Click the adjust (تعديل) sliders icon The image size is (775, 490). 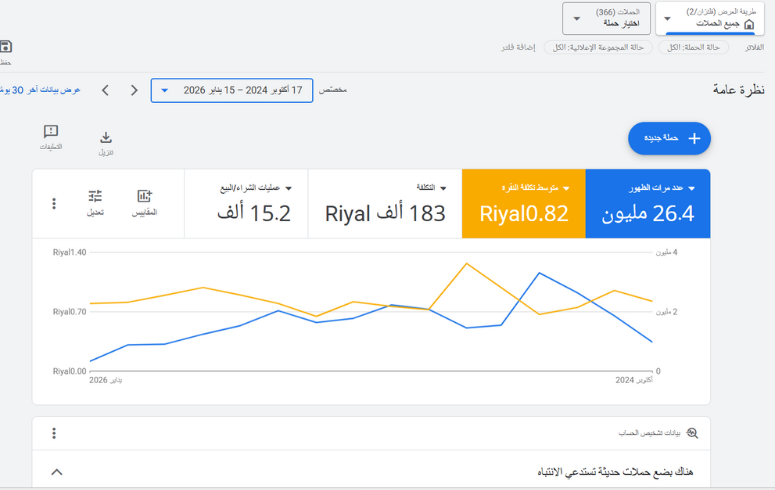pyautogui.click(x=95, y=197)
